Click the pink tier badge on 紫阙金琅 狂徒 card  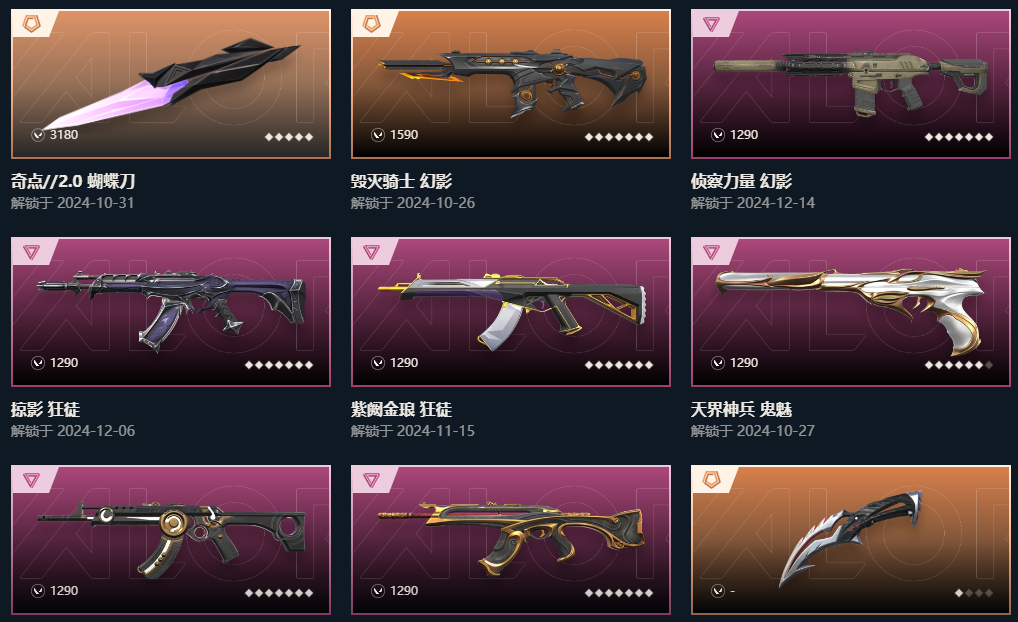tap(371, 252)
